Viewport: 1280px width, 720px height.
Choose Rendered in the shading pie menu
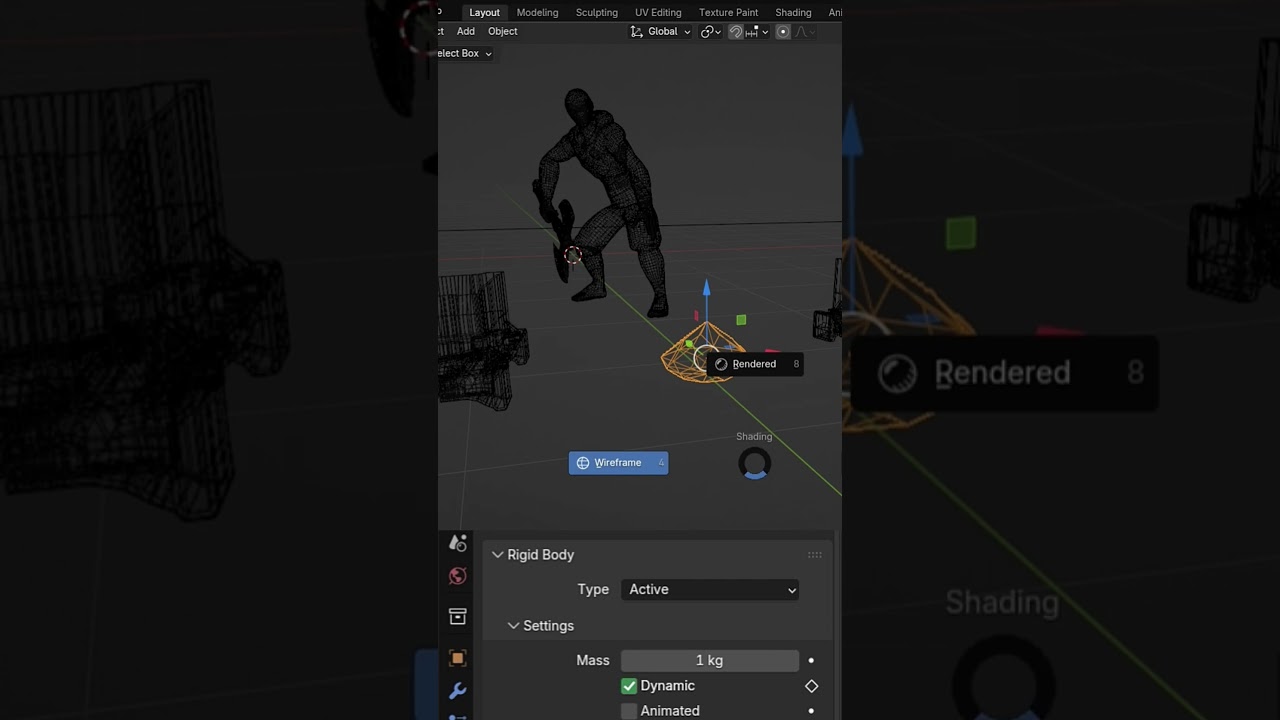[756, 364]
